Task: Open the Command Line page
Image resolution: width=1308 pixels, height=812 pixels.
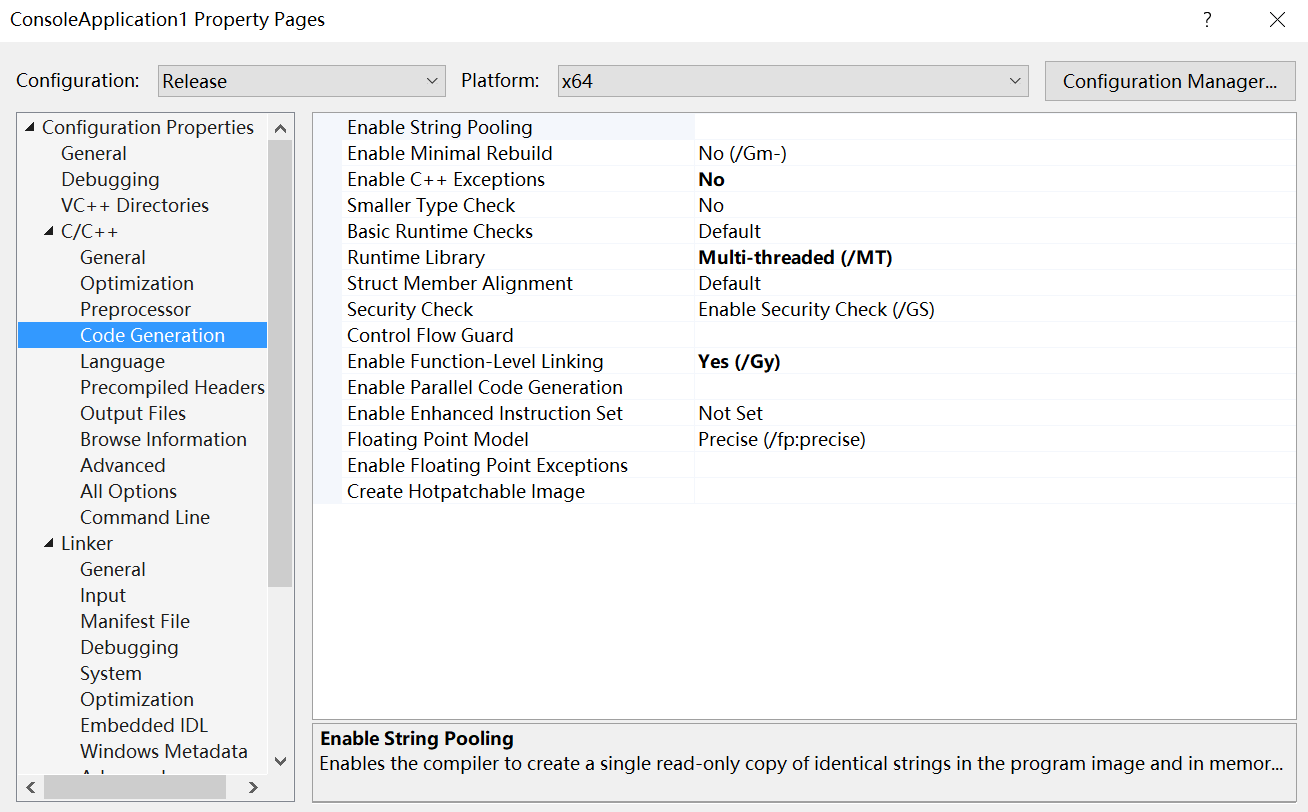Action: click(x=144, y=517)
